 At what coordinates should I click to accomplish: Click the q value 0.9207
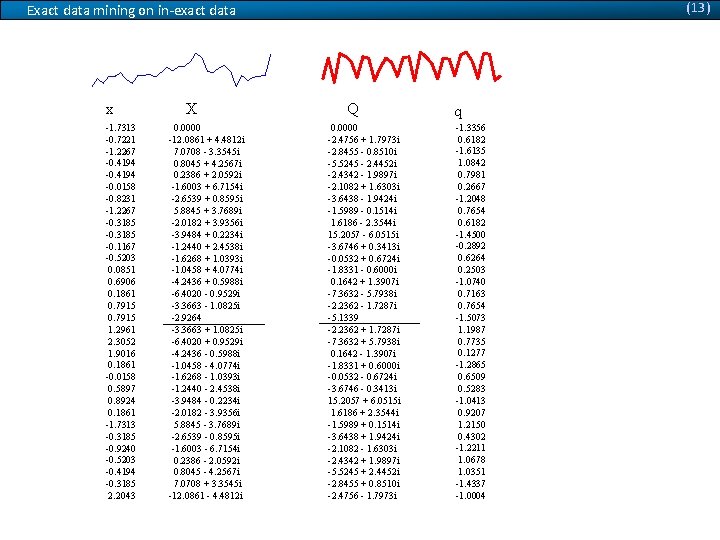pos(471,412)
